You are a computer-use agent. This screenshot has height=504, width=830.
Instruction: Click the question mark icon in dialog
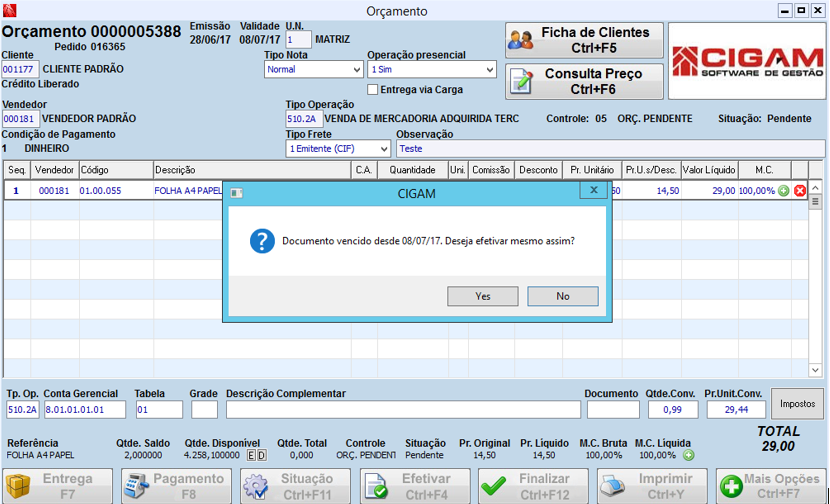coord(262,241)
